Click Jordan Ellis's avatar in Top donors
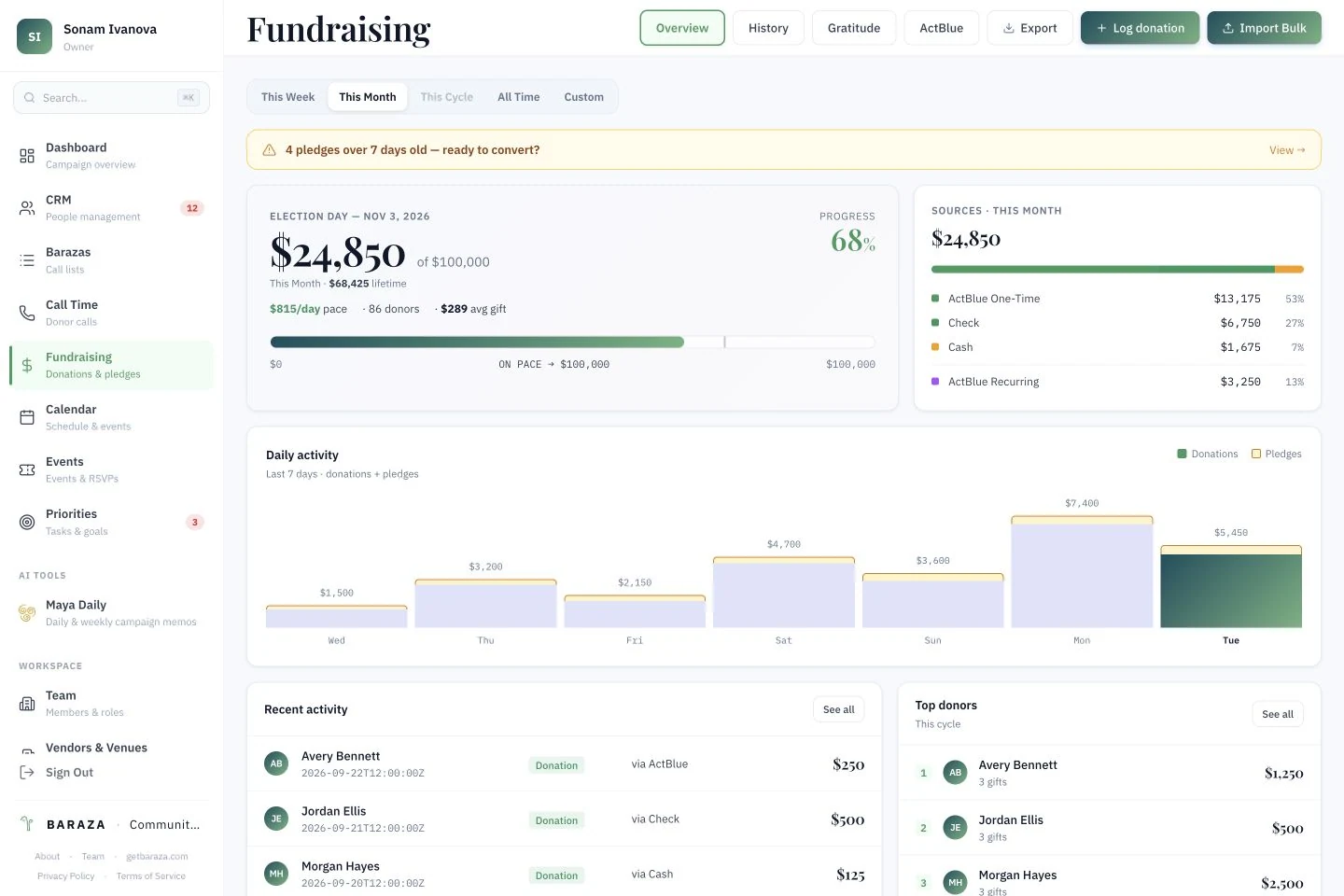This screenshot has width=1344, height=896. coord(955,828)
